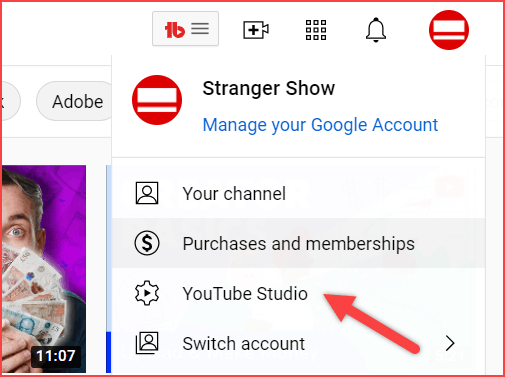
Task: Open the notifications bell
Action: (376, 30)
